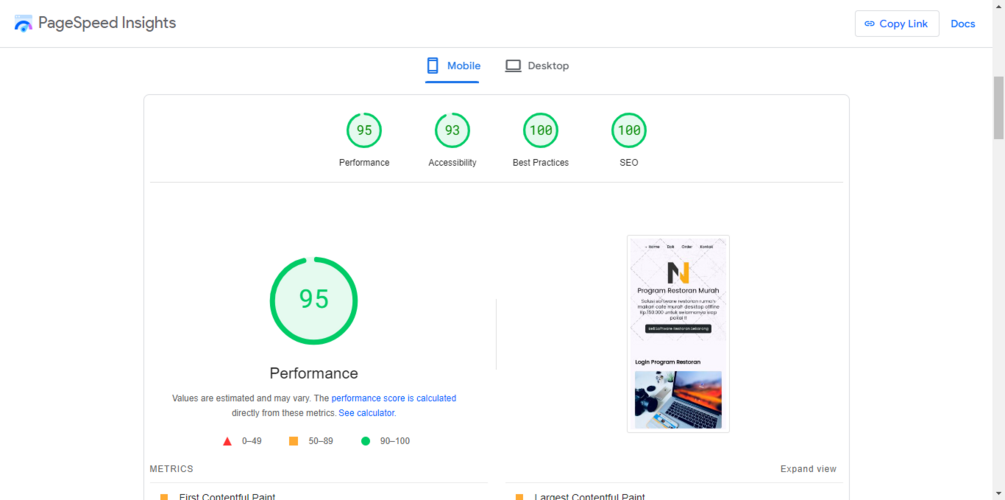Click the orange square 50–89 legend icon
1005x500 pixels.
tap(294, 441)
